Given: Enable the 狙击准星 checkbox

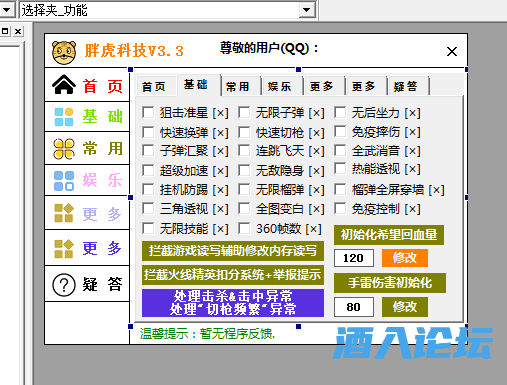Looking at the screenshot, I should [x=148, y=112].
